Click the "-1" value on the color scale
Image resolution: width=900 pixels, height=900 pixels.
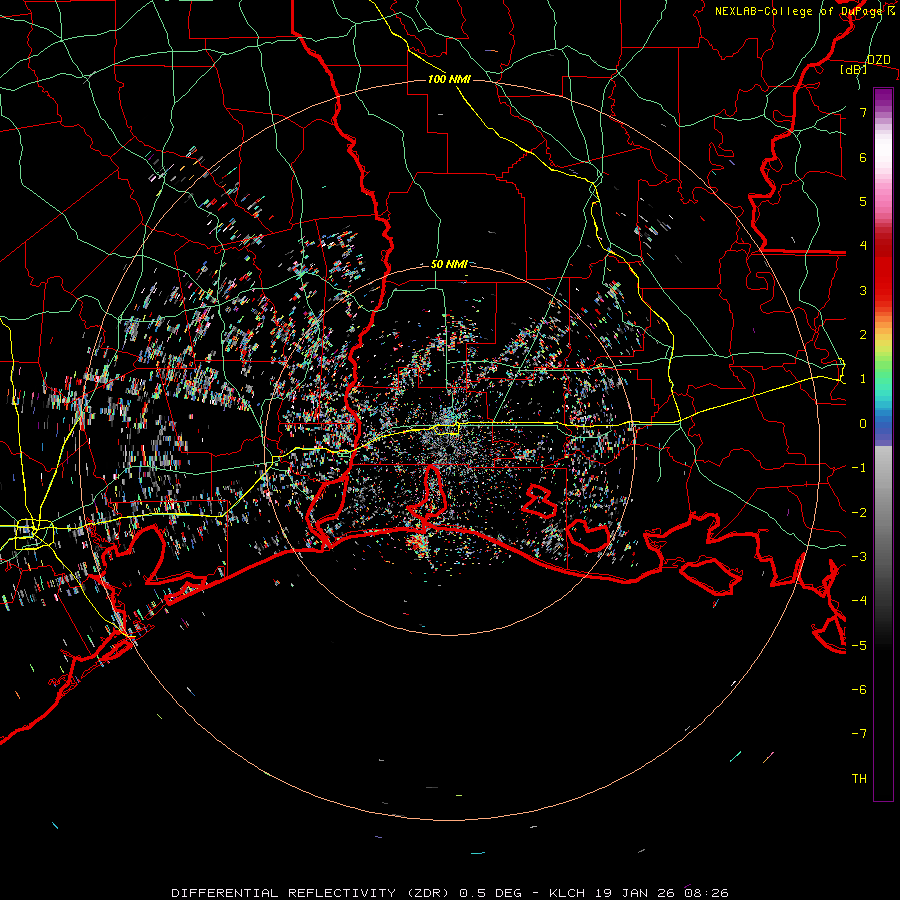click(x=859, y=468)
